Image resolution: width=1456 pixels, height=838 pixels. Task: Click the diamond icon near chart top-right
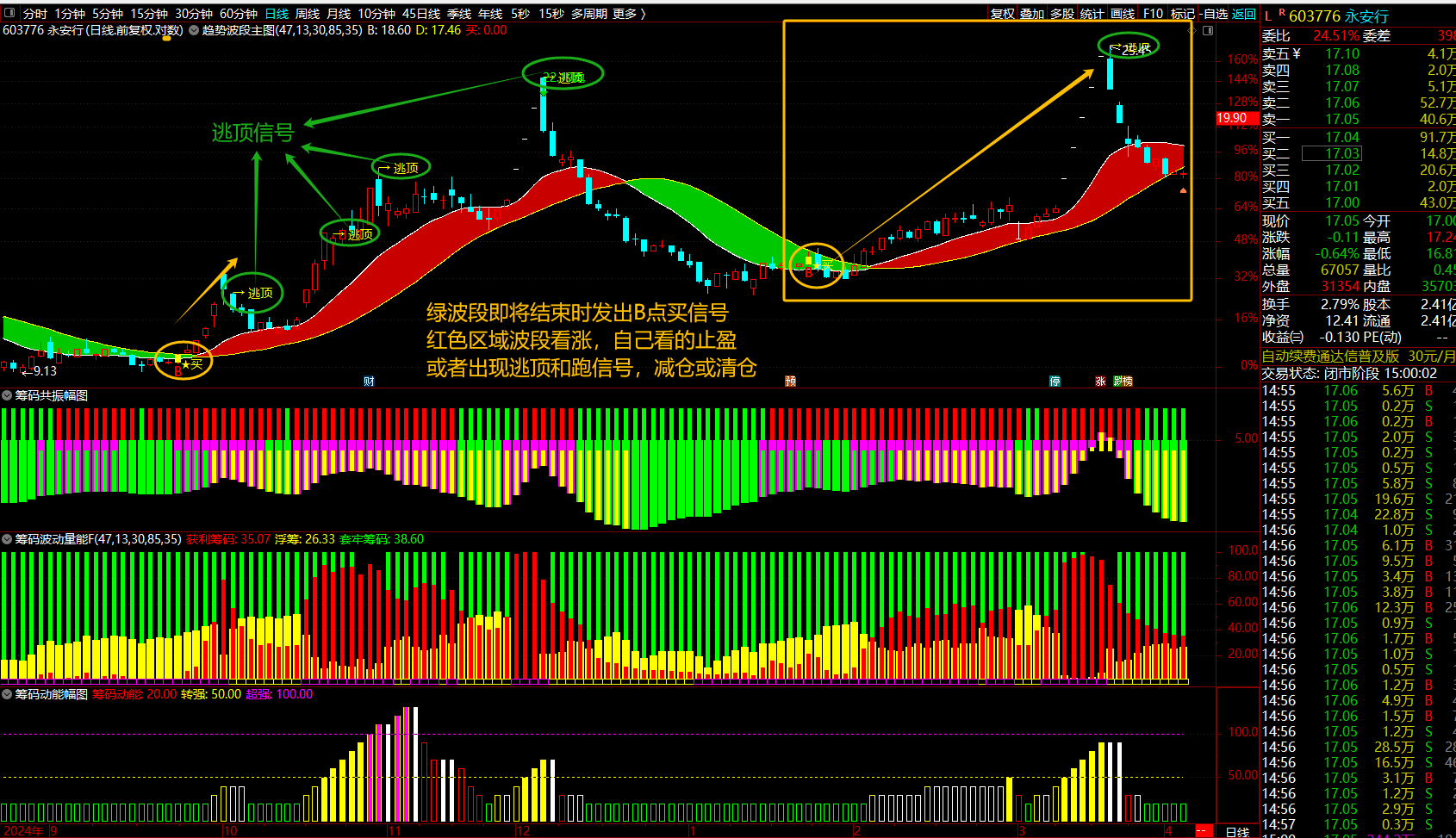1193,30
